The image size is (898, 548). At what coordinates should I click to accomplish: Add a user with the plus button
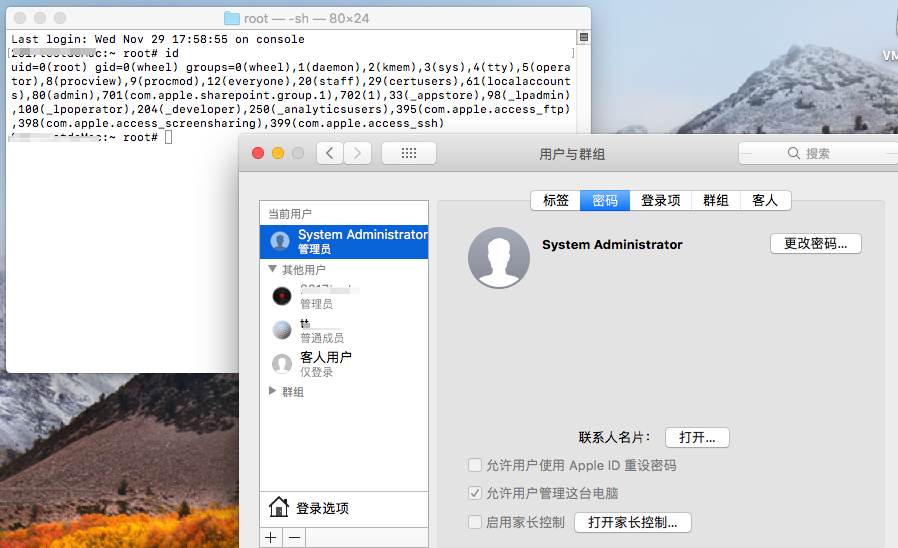[271, 538]
